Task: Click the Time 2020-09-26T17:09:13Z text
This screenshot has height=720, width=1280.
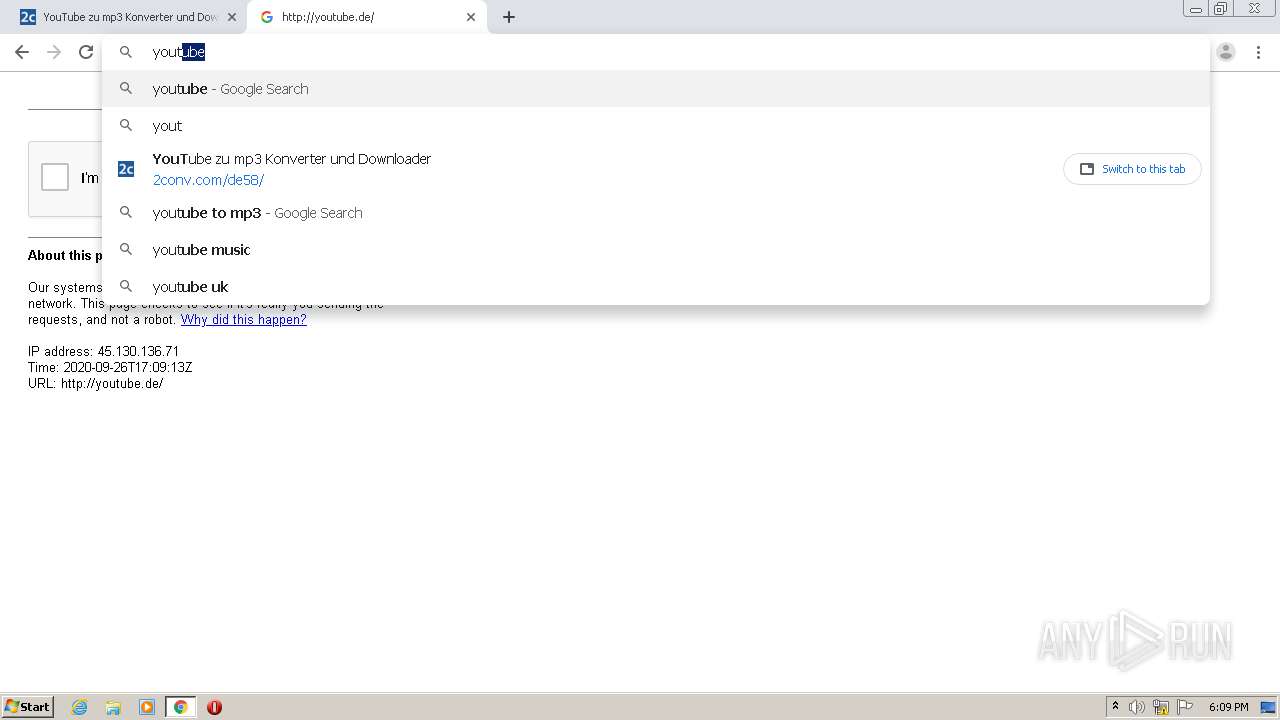Action: tap(110, 368)
